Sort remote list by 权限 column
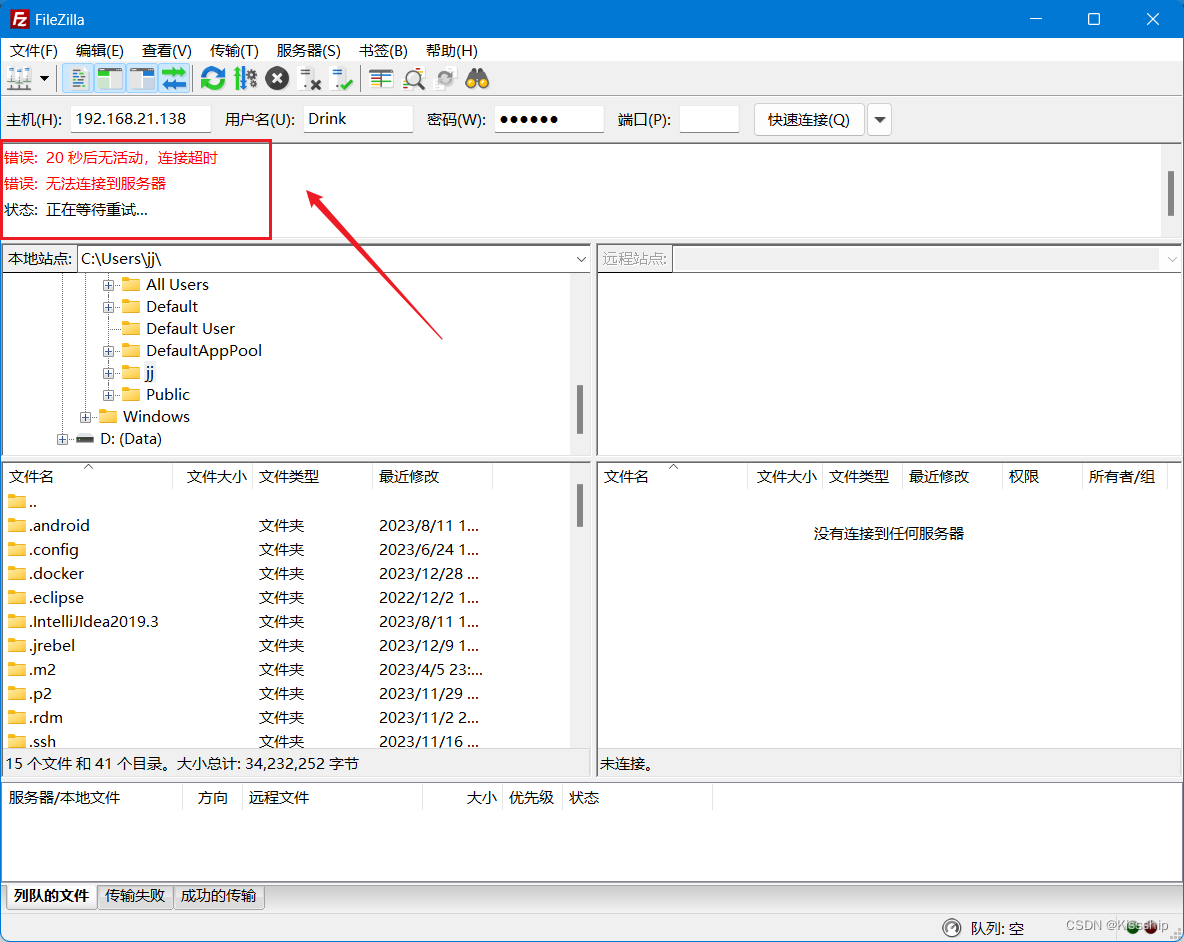The width and height of the screenshot is (1184, 942). pyautogui.click(x=1042, y=476)
